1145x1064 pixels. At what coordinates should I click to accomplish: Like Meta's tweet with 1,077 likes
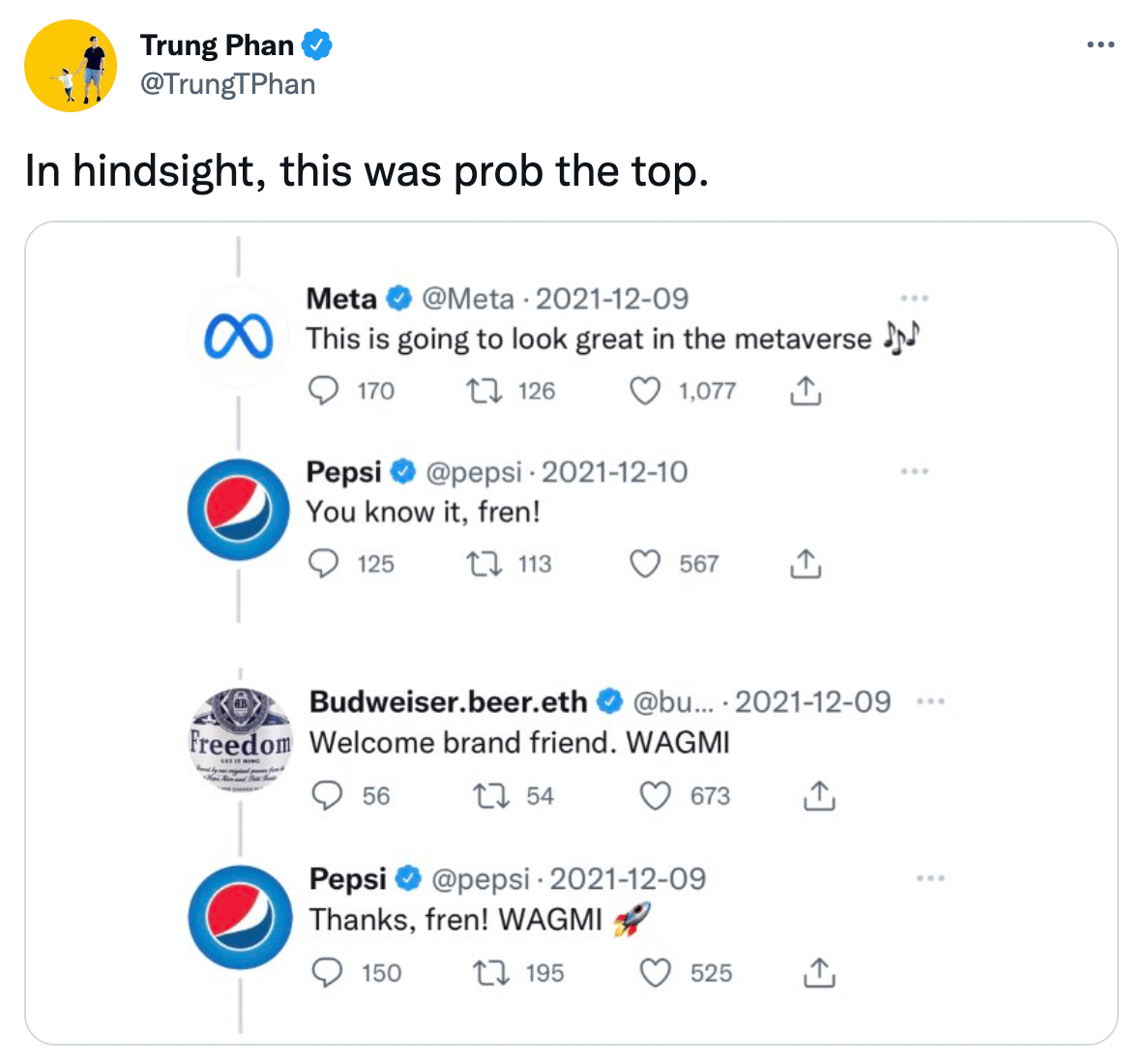click(x=645, y=391)
